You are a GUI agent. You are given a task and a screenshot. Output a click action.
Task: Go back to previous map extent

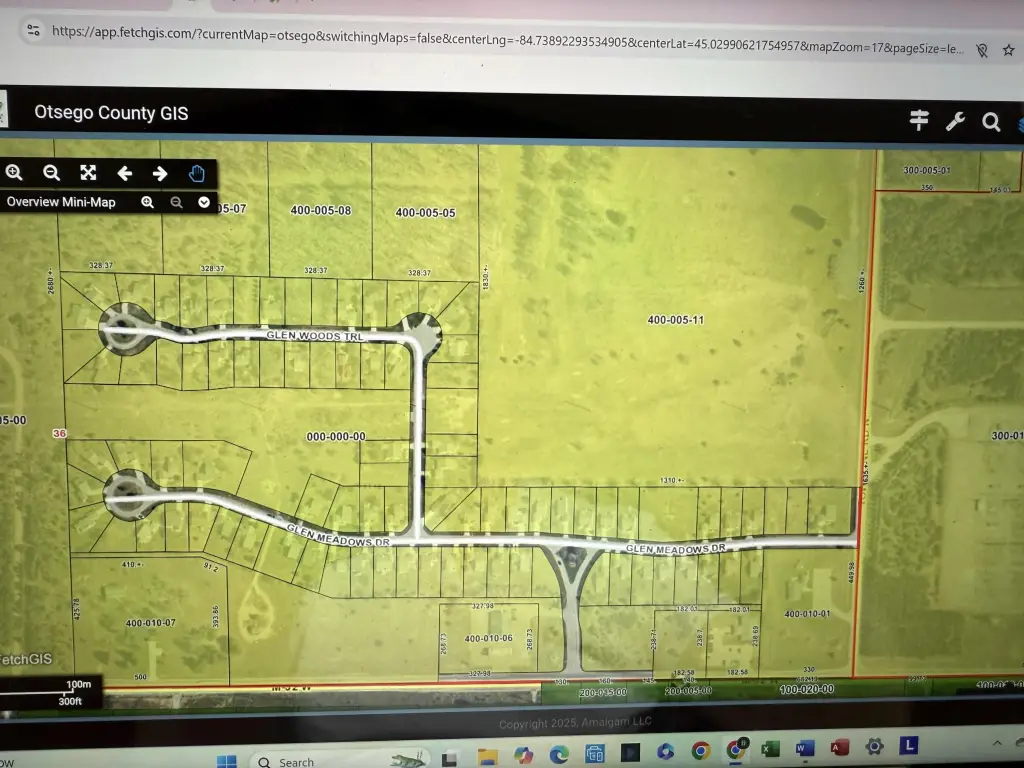(125, 173)
